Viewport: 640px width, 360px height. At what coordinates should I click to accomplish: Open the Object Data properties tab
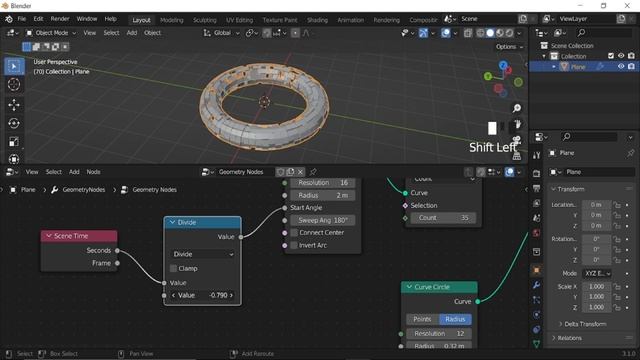pyautogui.click(x=536, y=344)
